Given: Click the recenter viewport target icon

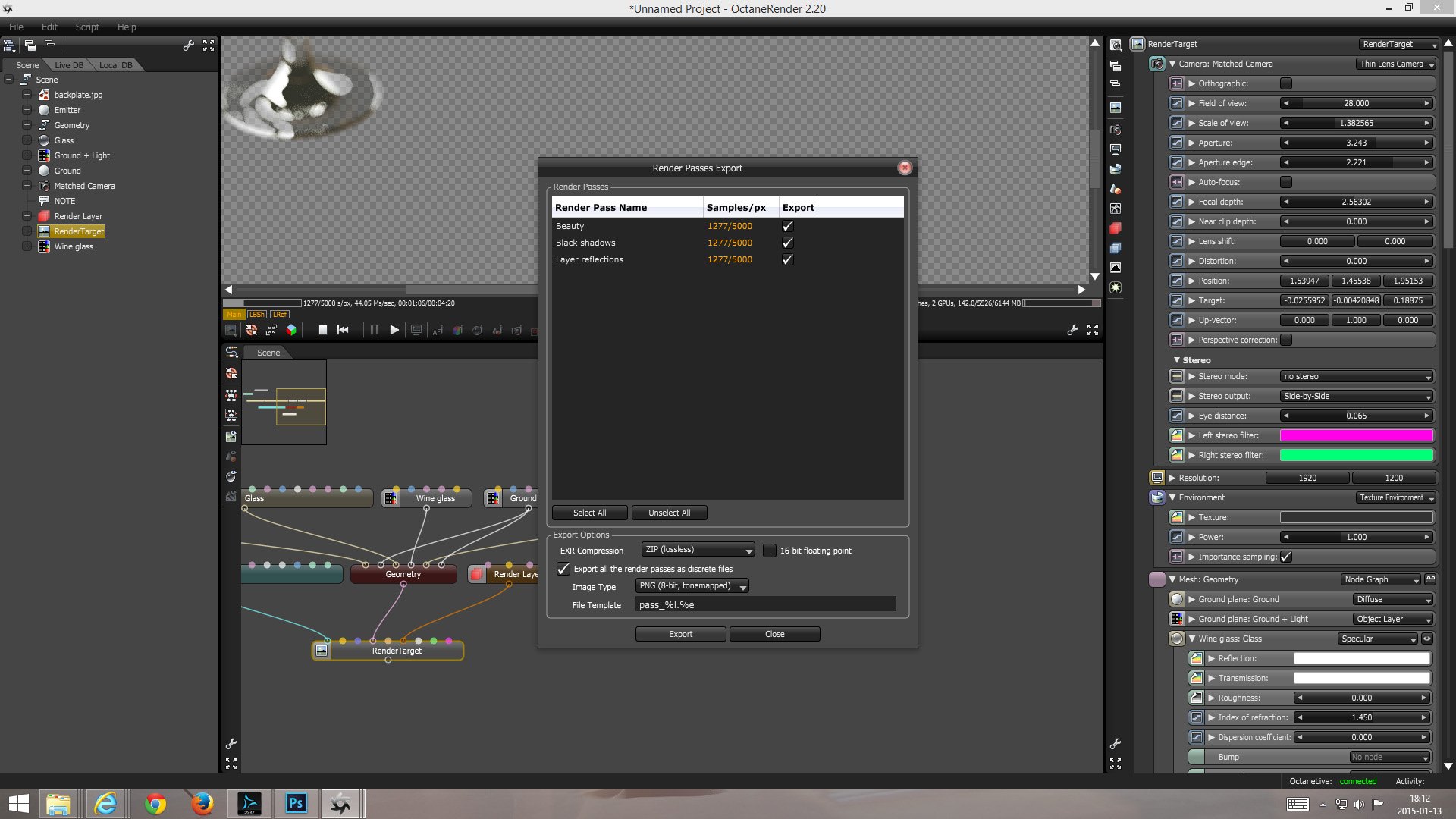Looking at the screenshot, I should tap(252, 330).
